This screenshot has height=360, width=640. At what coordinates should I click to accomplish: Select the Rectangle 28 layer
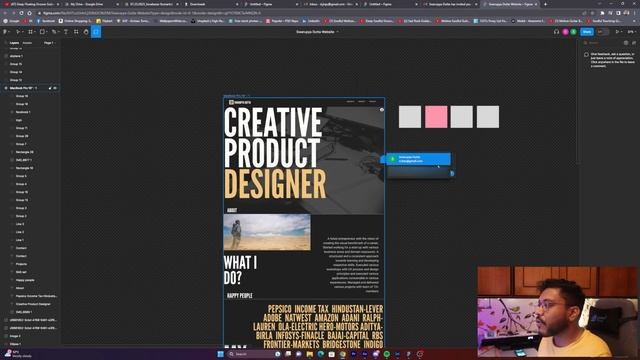(24, 152)
